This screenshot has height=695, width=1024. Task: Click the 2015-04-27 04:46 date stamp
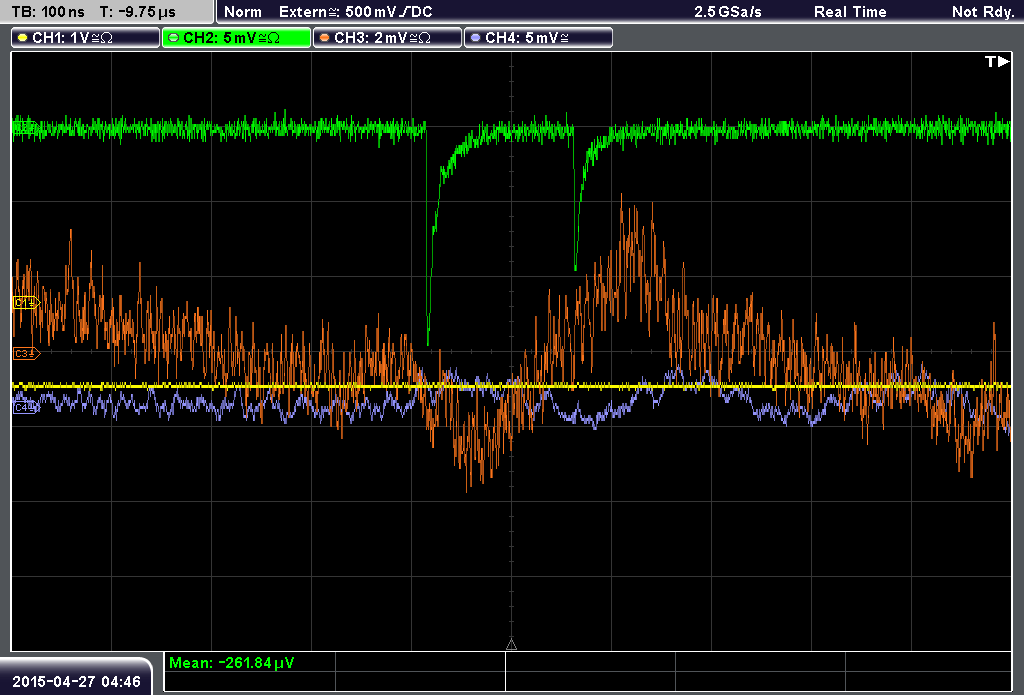point(76,681)
